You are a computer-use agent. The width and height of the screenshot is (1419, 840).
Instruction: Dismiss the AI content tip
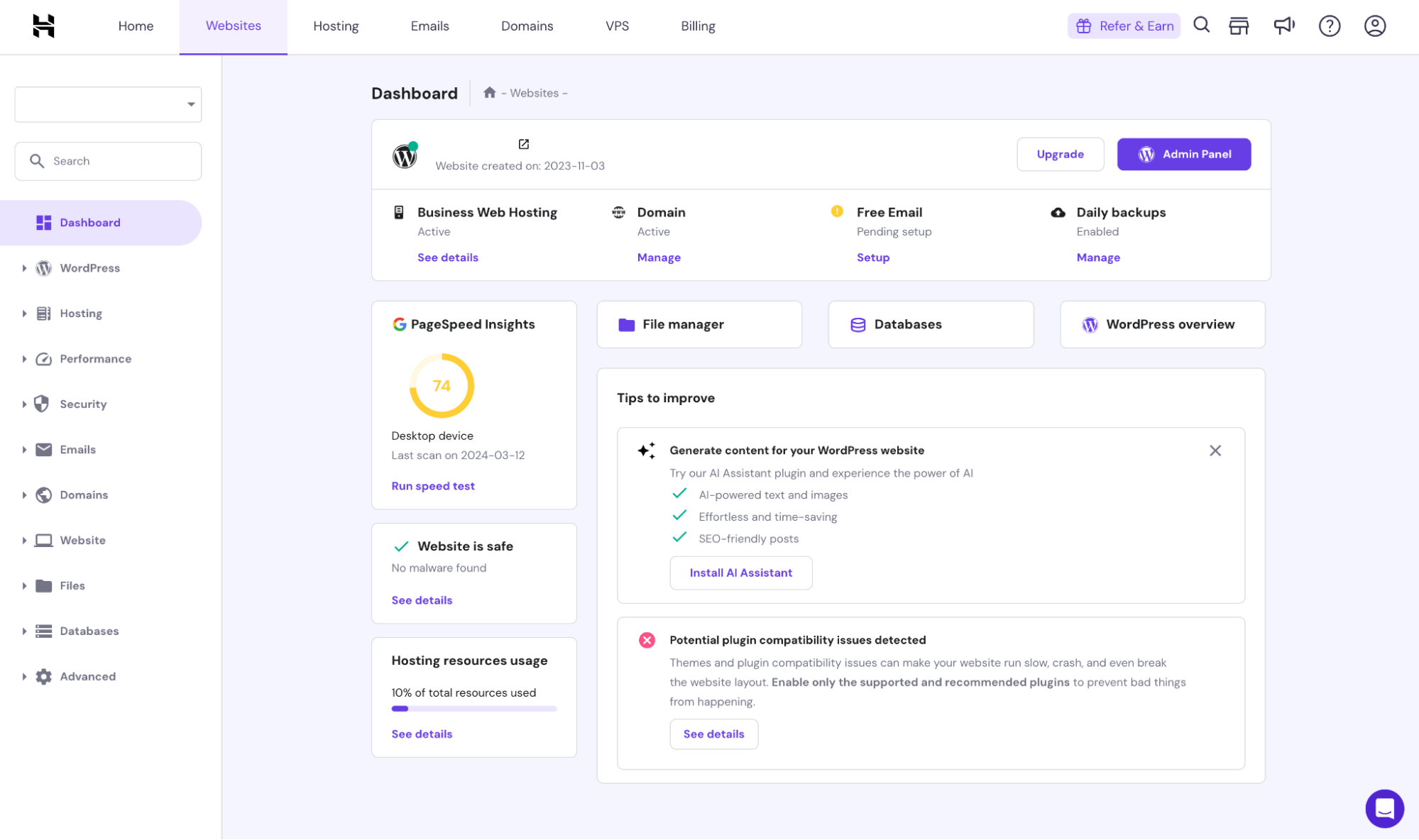pos(1215,451)
